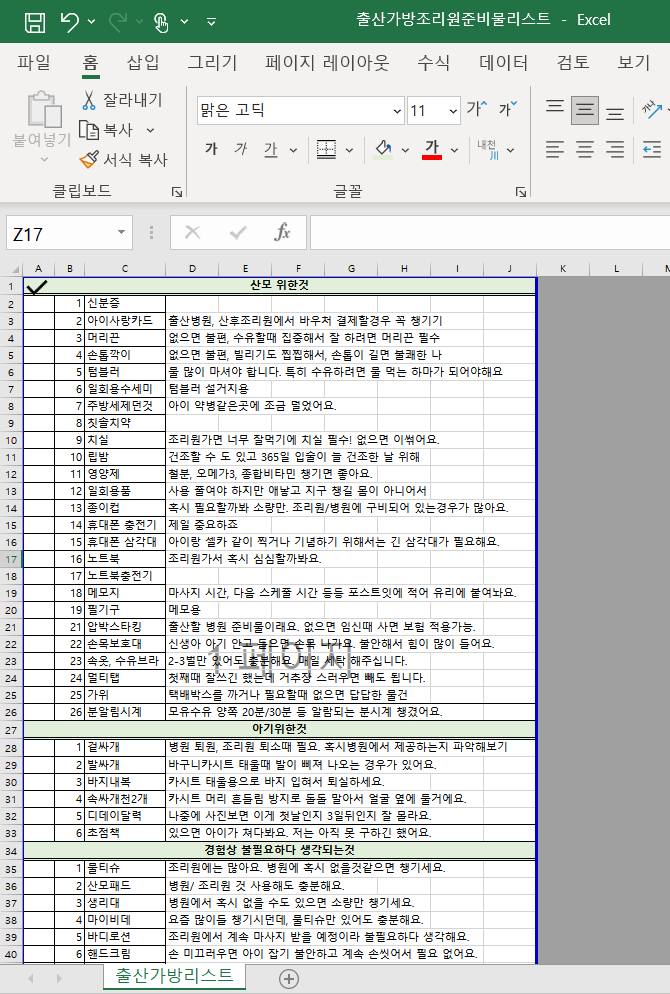Apply cell borders with the border icon
The width and height of the screenshot is (670, 994).
click(326, 149)
